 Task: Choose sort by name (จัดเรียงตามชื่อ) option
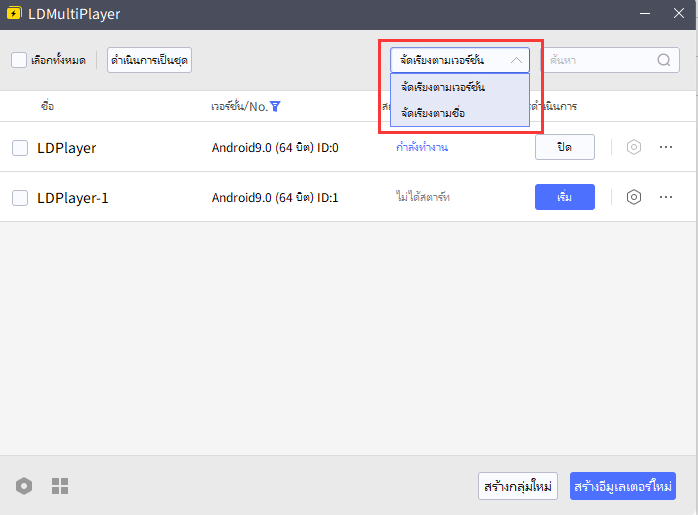[460, 113]
